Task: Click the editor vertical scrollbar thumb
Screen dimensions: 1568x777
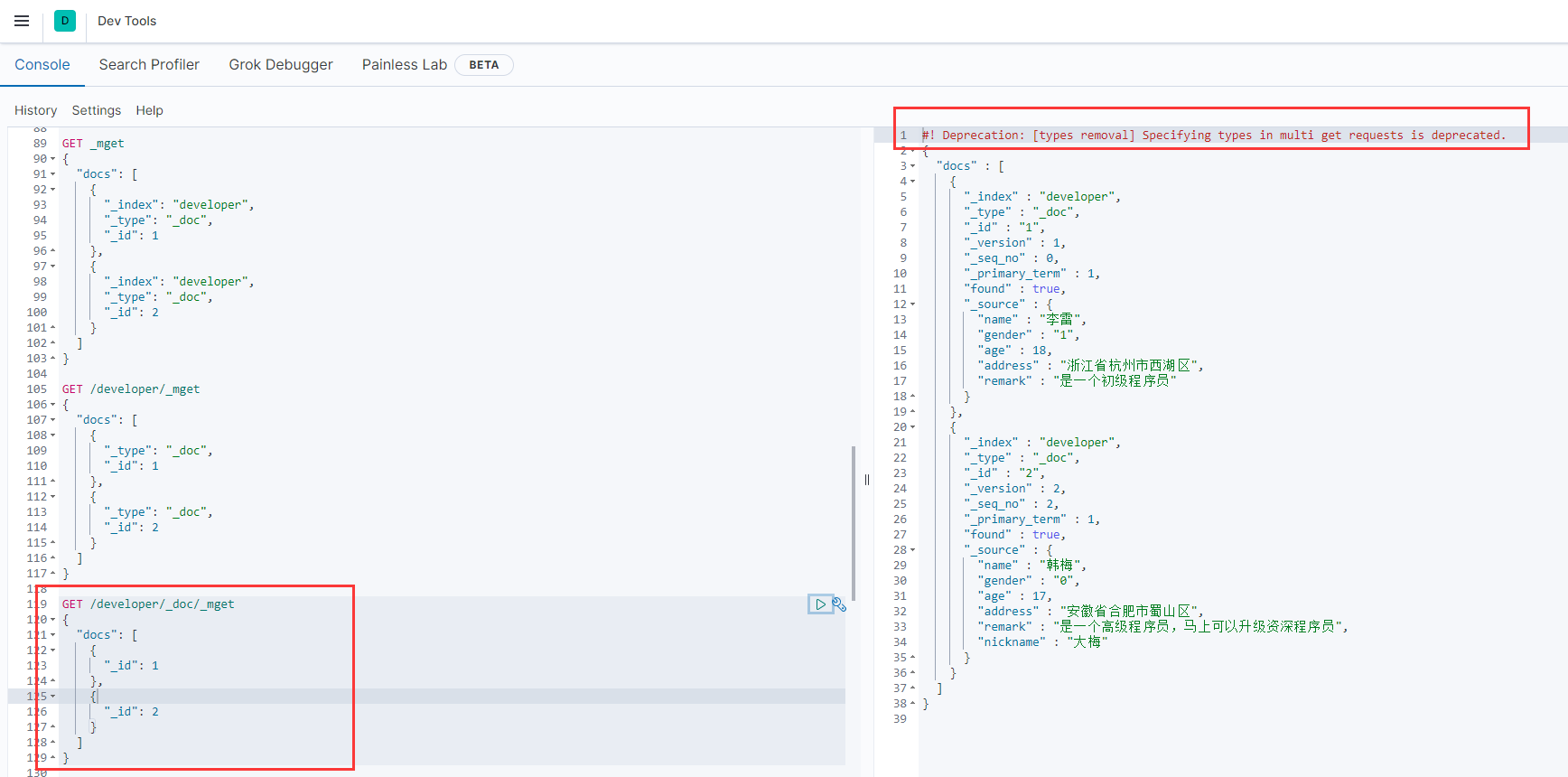Action: tap(853, 523)
